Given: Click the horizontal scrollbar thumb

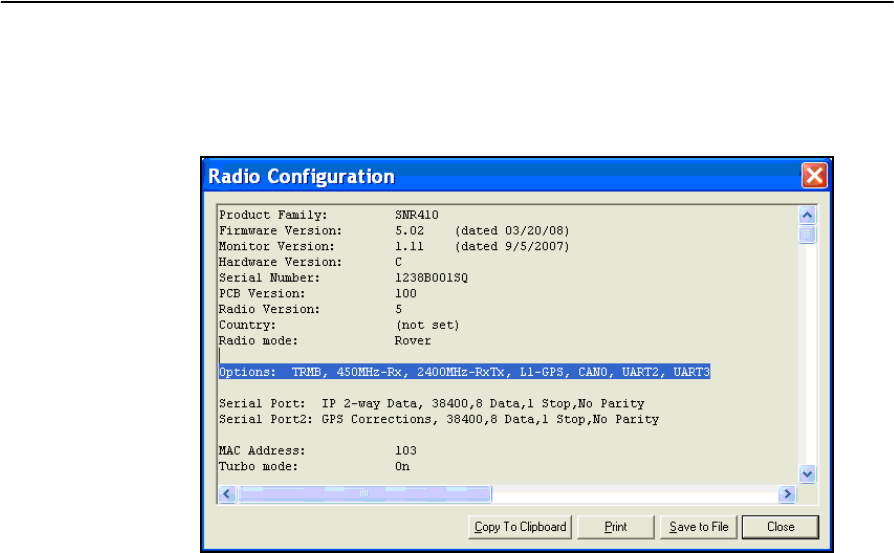Looking at the screenshot, I should pos(364,494).
